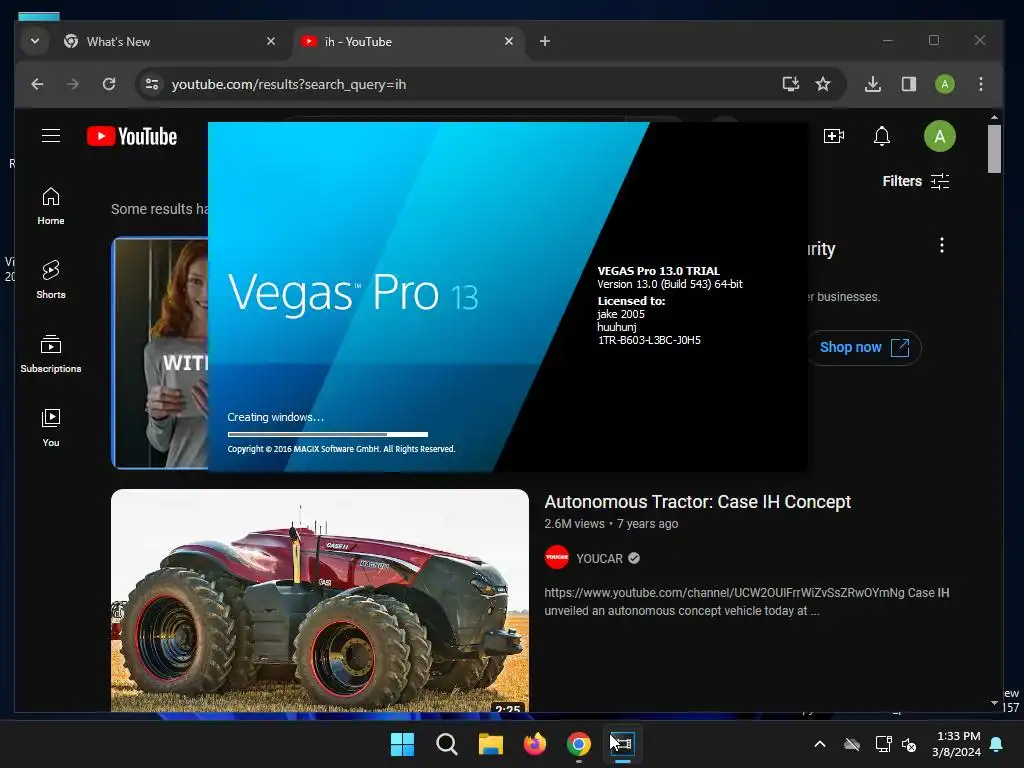The image size is (1024, 768).
Task: Bookmark this page with star icon
Action: pyautogui.click(x=823, y=84)
